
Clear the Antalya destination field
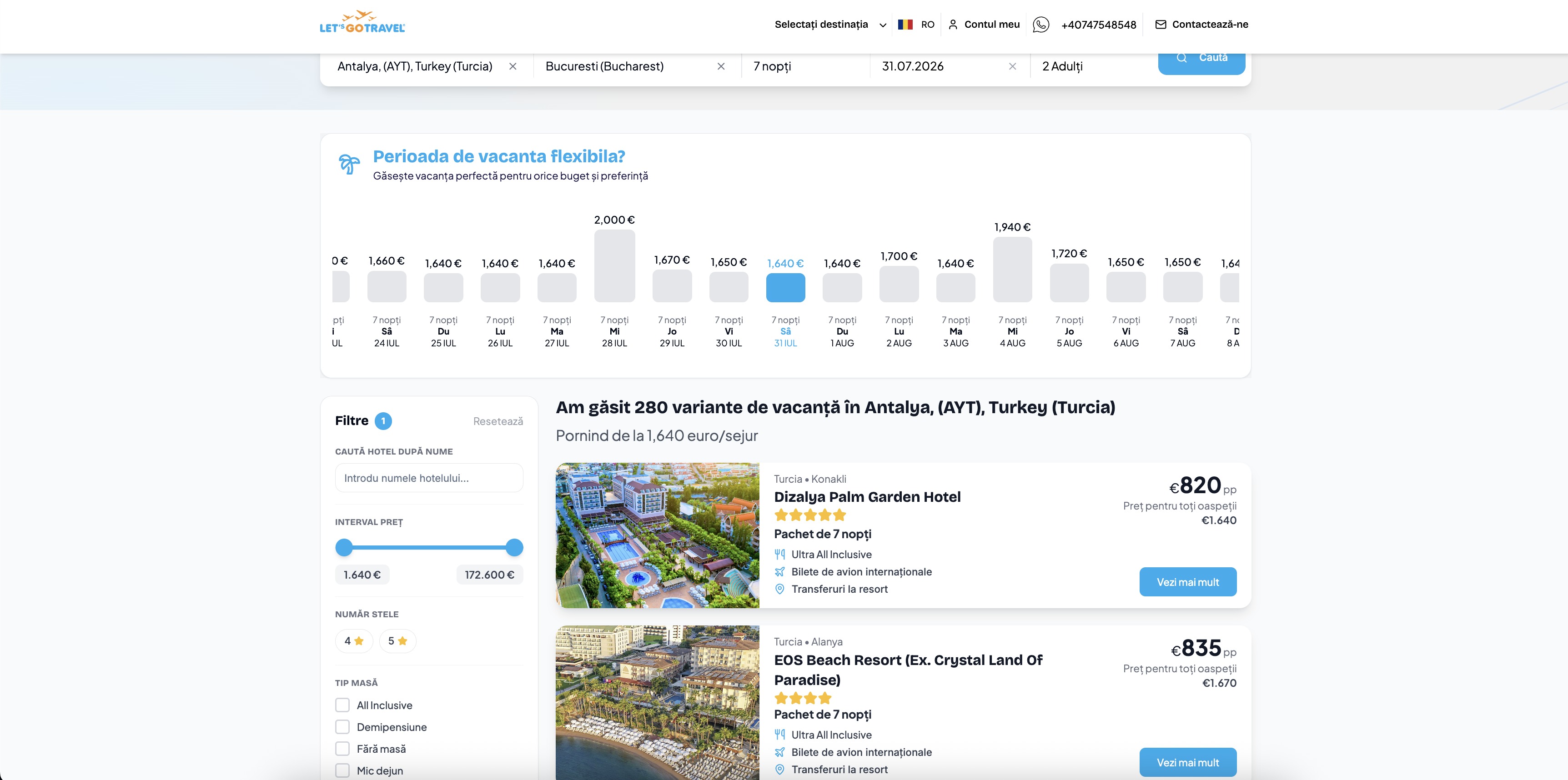[513, 66]
